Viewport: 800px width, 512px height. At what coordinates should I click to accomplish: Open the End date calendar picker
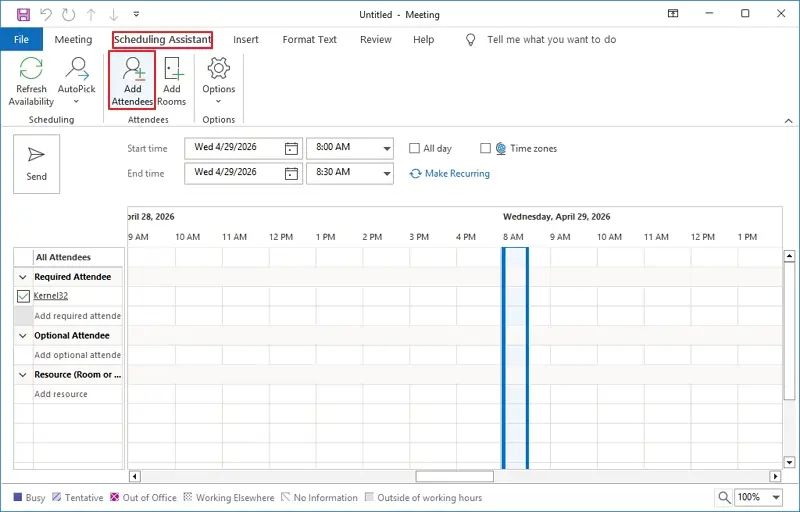291,173
